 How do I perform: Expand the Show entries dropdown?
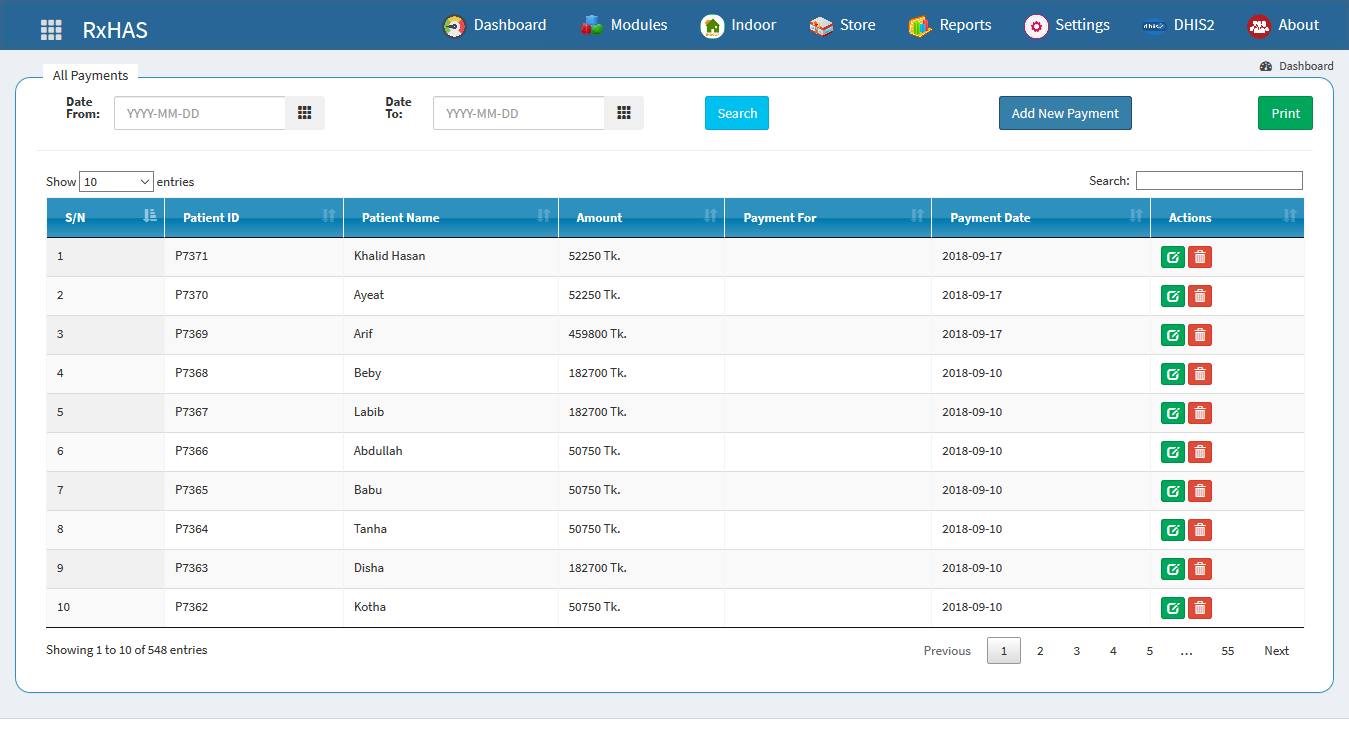click(116, 182)
